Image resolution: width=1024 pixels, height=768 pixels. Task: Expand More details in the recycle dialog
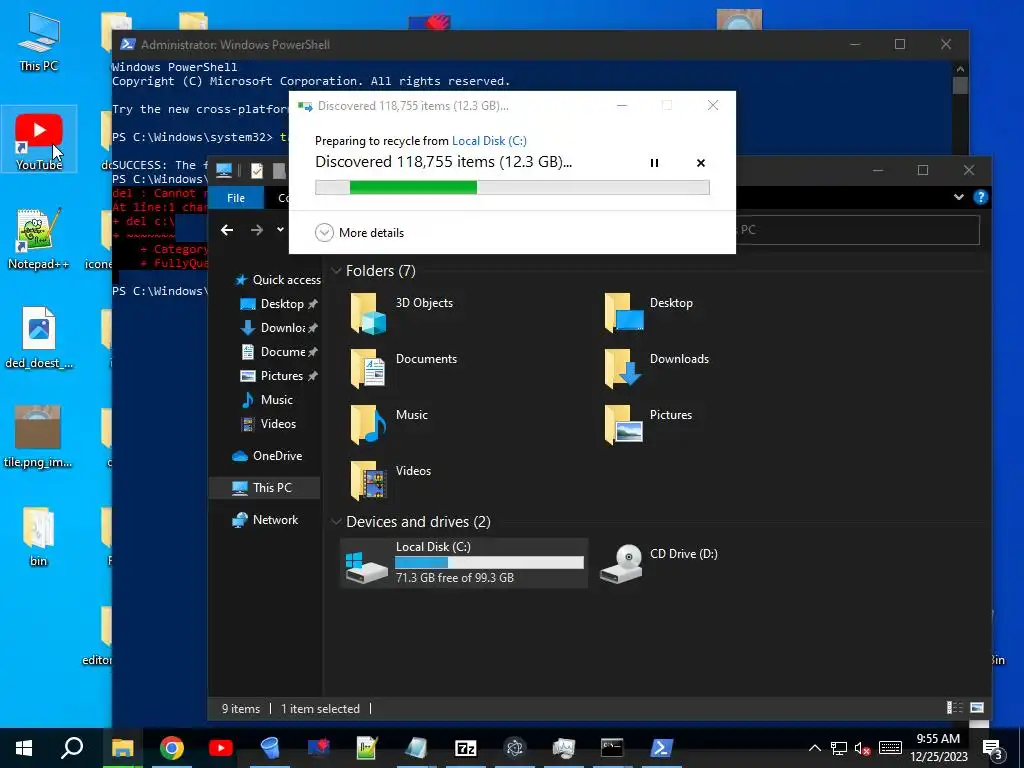pyautogui.click(x=359, y=232)
